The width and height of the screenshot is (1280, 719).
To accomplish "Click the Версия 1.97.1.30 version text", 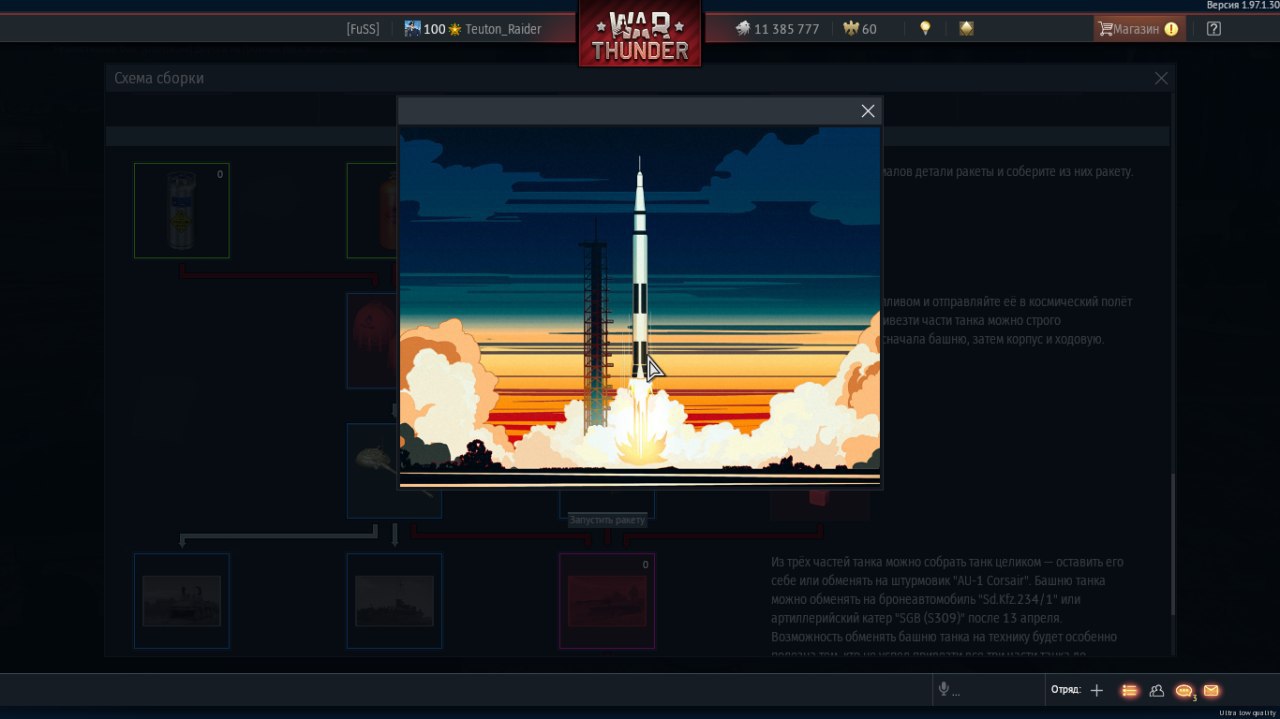I will (x=1242, y=5).
